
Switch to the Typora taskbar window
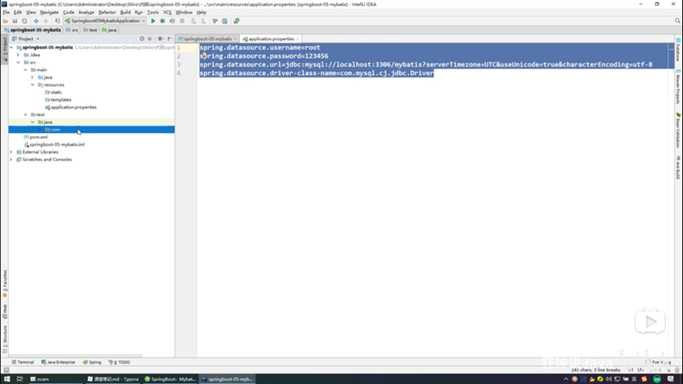(113, 379)
